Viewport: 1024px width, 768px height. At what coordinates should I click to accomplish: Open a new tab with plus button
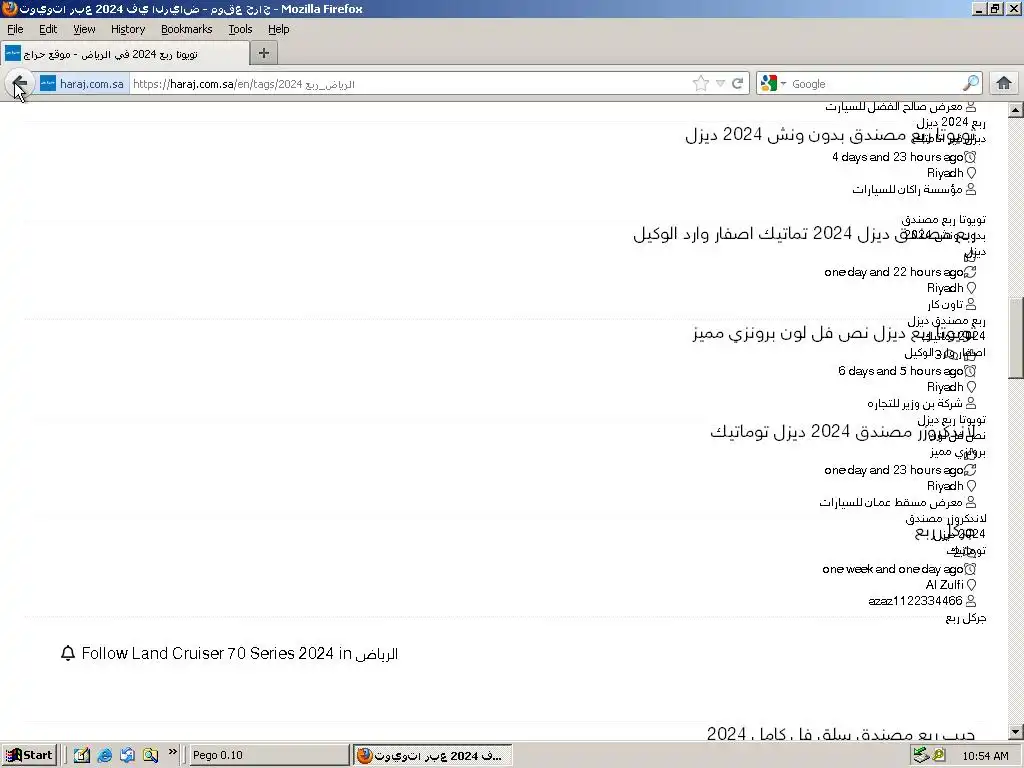pyautogui.click(x=264, y=54)
